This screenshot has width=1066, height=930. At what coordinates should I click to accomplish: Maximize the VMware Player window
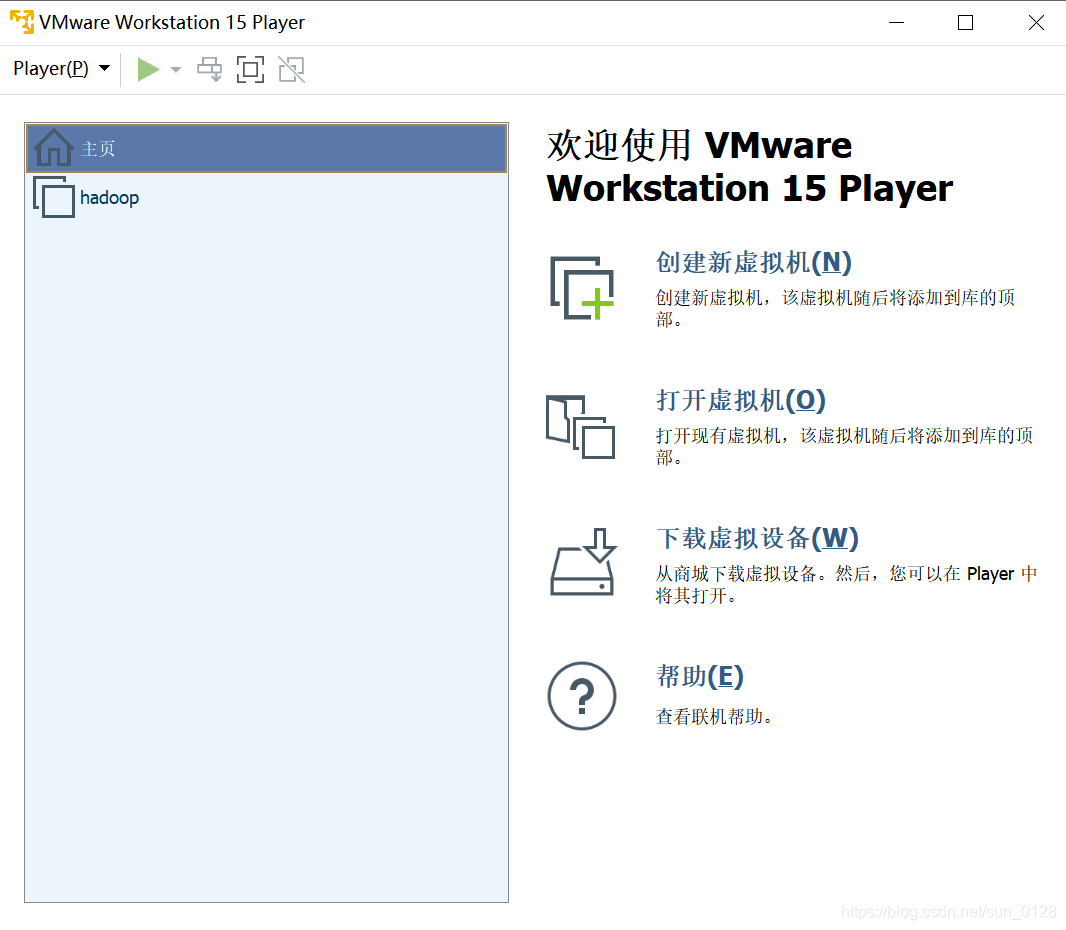point(965,22)
